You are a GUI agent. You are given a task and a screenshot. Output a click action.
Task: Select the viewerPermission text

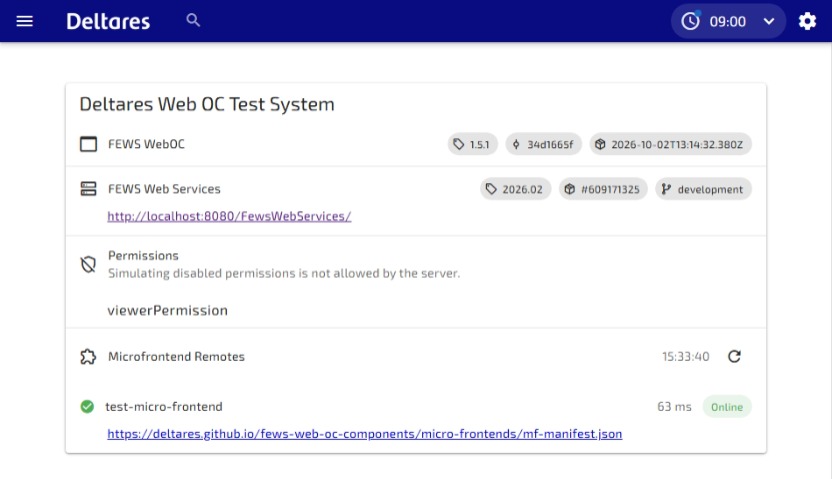[x=168, y=310]
